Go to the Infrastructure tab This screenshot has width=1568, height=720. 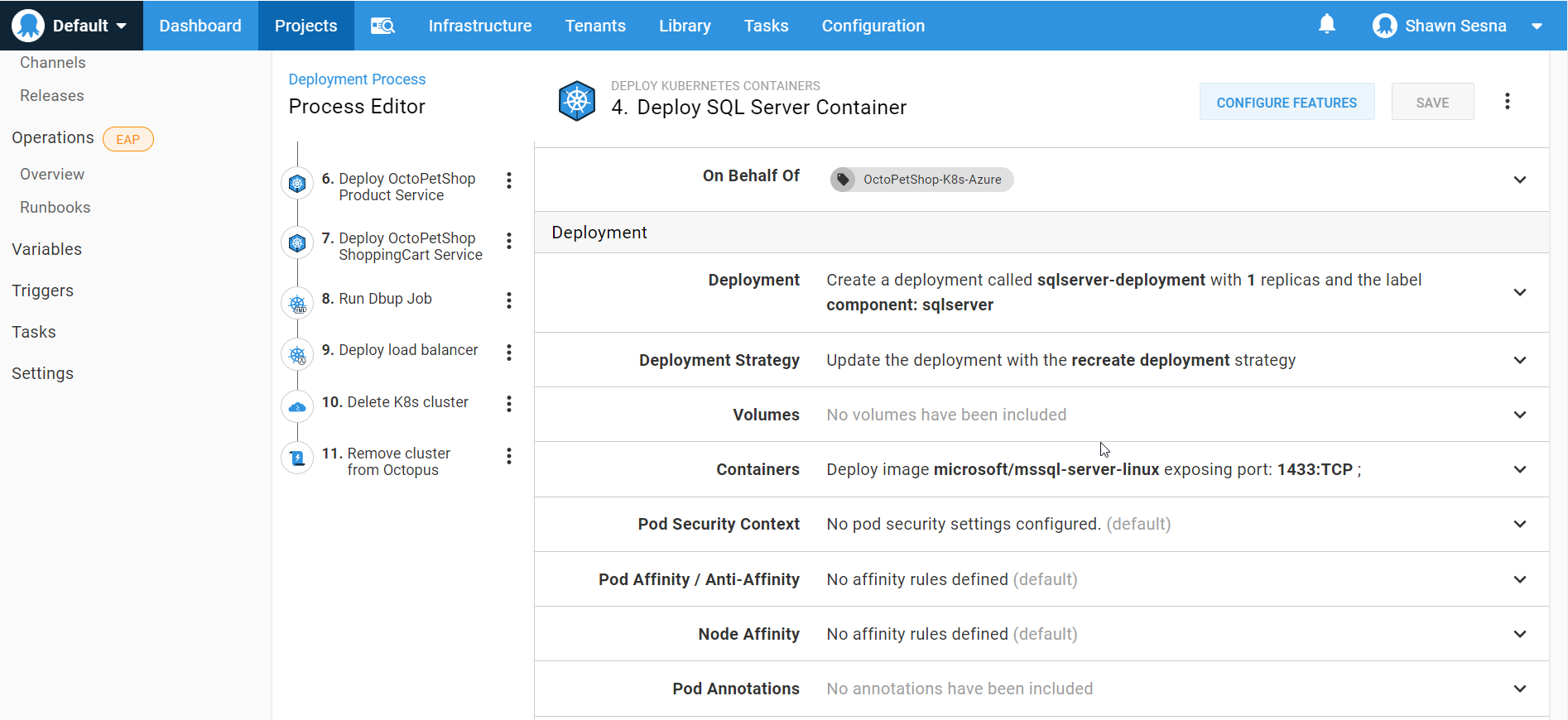(x=479, y=26)
